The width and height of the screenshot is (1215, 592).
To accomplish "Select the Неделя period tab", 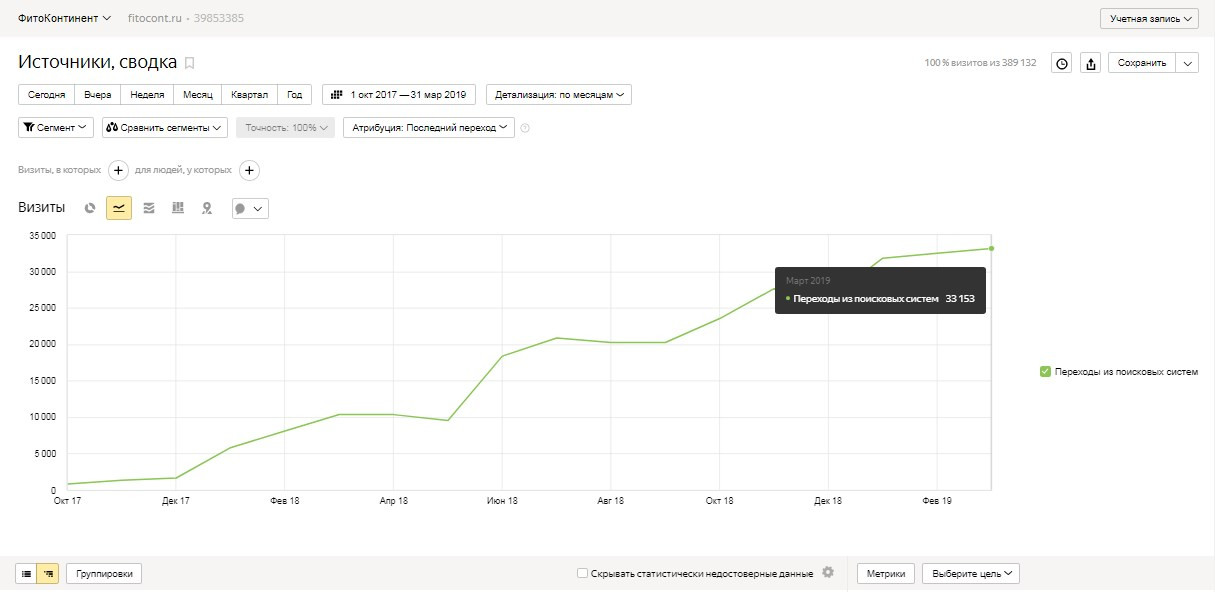I will (147, 95).
